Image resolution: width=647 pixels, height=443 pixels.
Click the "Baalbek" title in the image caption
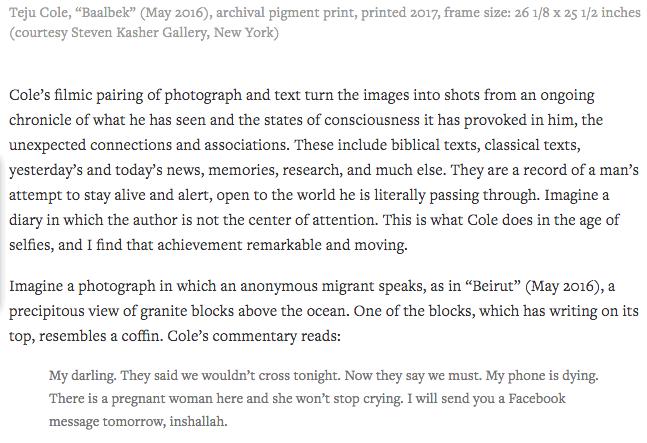coord(109,13)
